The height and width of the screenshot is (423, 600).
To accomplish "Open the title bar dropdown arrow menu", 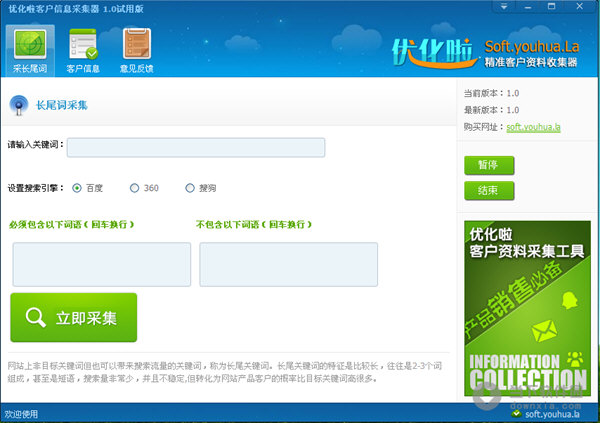I will click(x=504, y=7).
